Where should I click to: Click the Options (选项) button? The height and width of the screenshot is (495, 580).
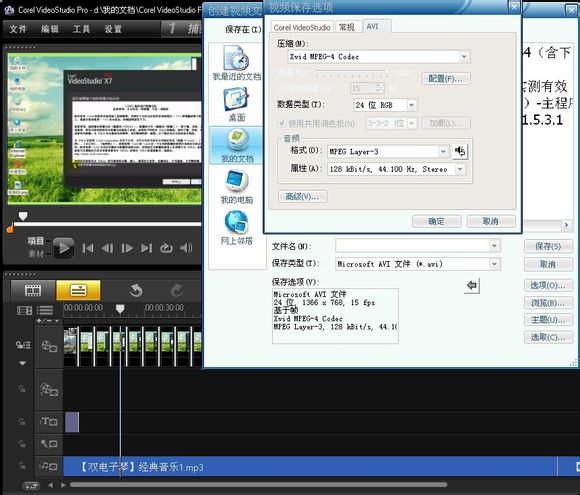548,285
